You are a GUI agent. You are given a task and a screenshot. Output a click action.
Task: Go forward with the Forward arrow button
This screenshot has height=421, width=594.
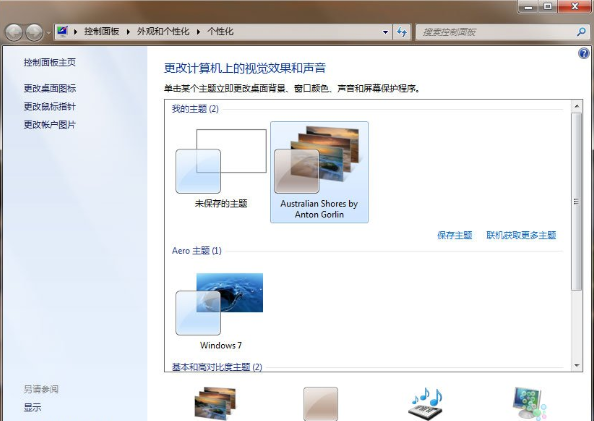[x=34, y=33]
